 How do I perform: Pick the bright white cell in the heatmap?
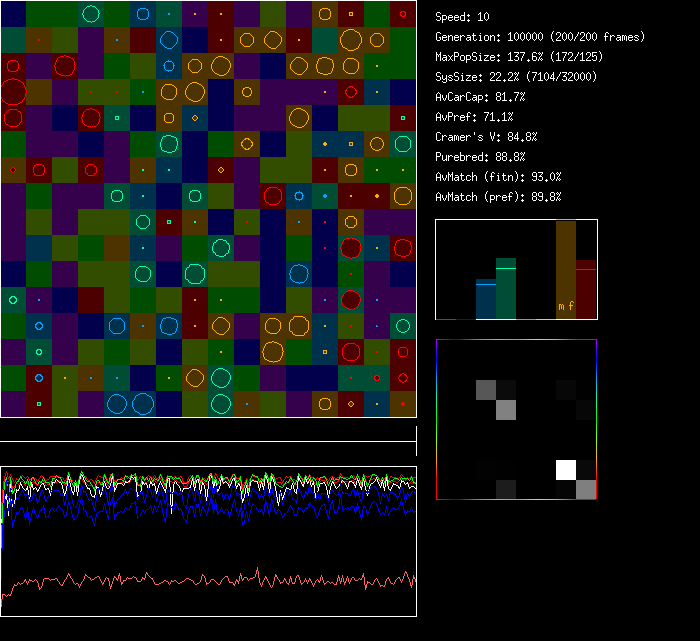(566, 470)
